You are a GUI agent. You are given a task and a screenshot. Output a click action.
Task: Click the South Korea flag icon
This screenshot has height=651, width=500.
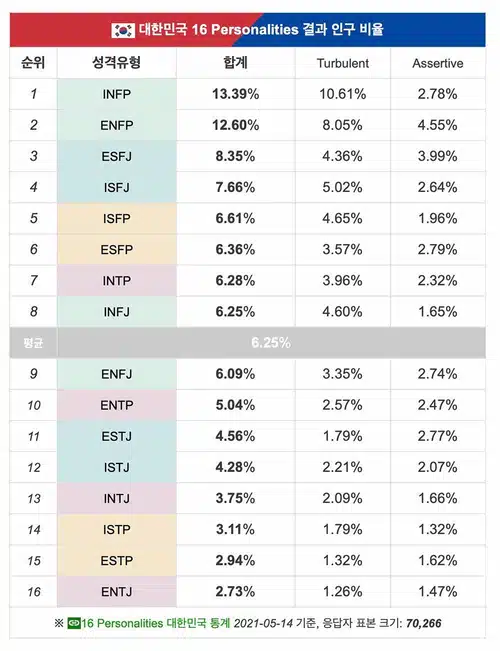click(x=123, y=30)
